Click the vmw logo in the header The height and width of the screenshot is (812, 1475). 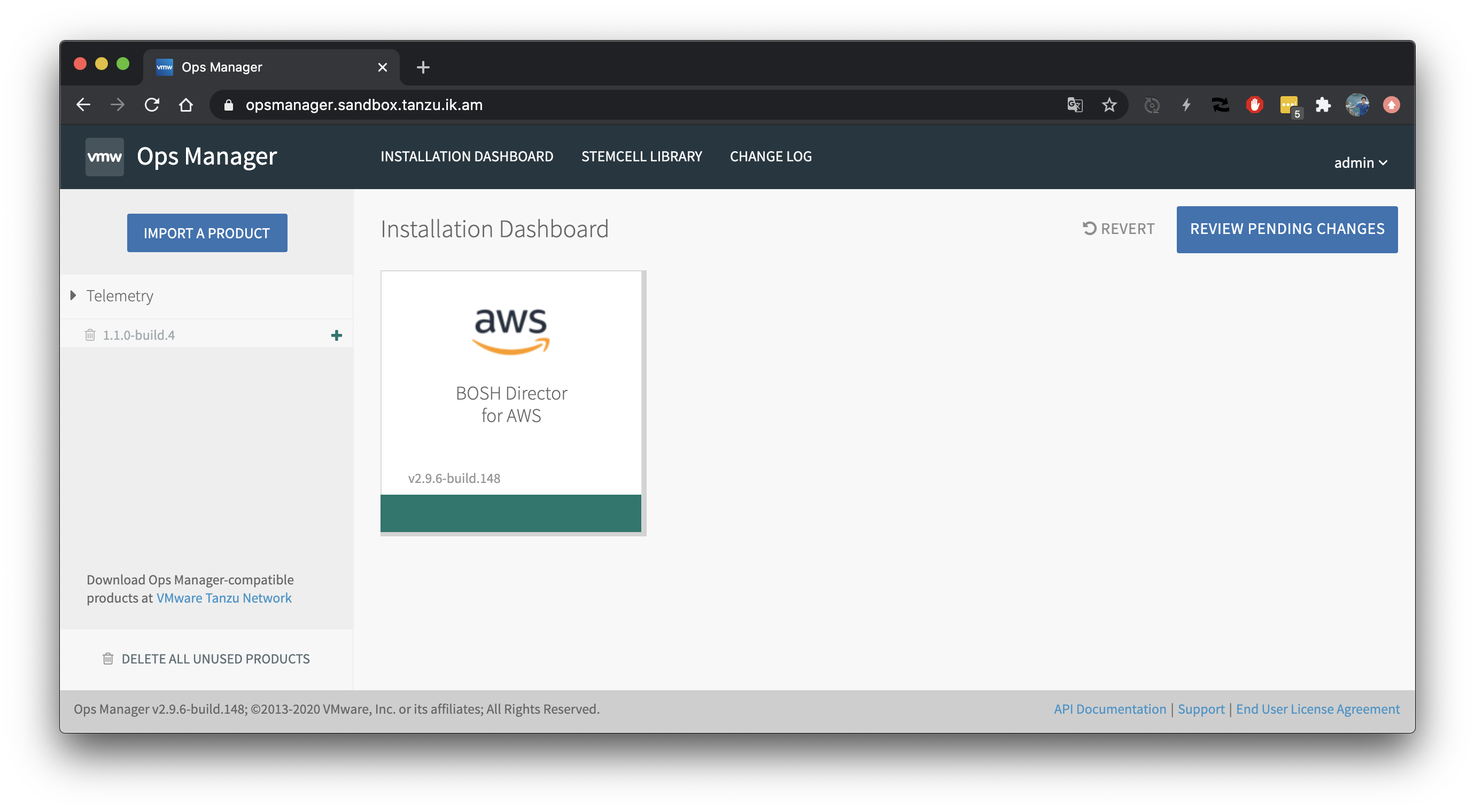click(104, 157)
